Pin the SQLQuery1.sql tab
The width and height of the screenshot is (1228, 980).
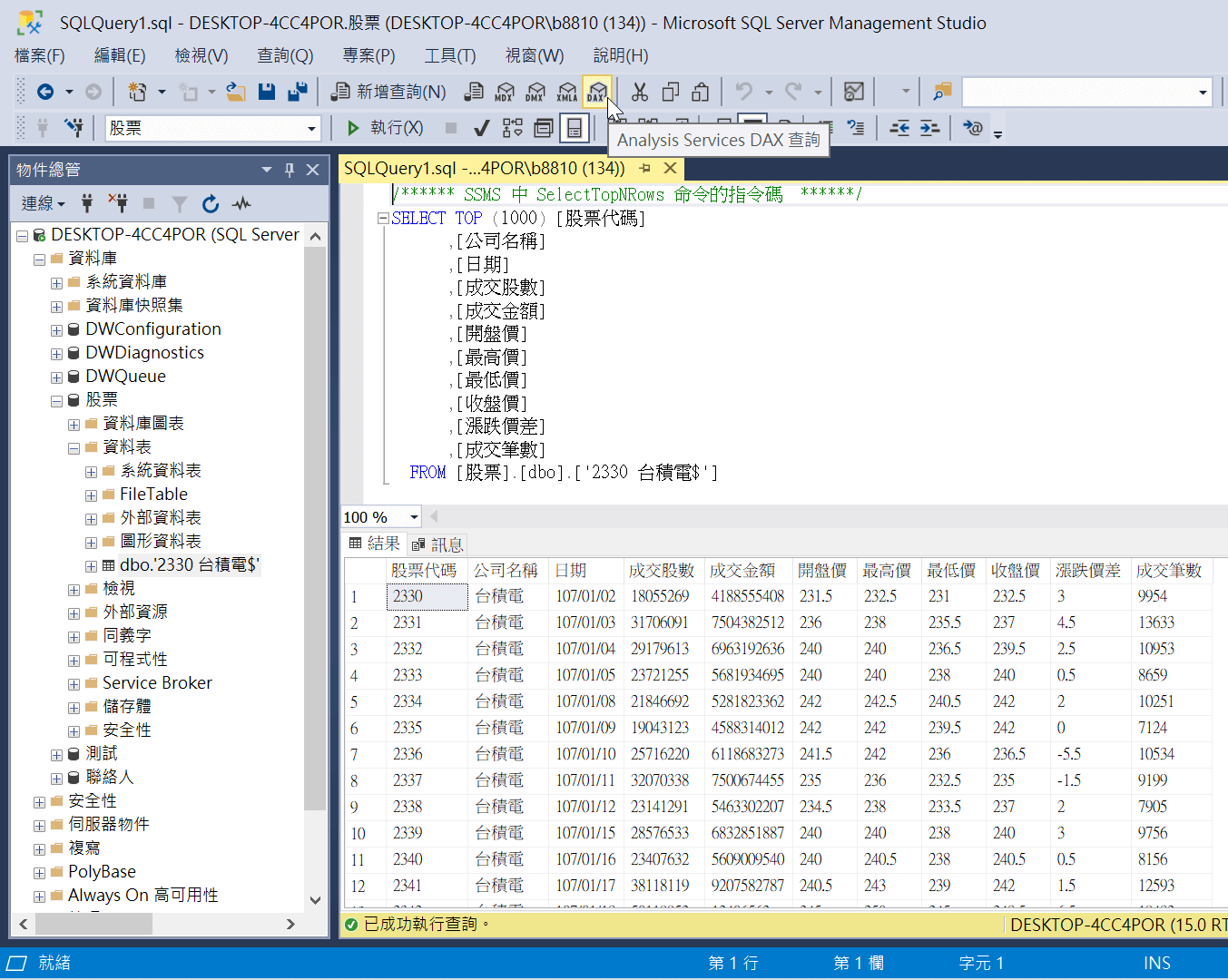click(645, 168)
